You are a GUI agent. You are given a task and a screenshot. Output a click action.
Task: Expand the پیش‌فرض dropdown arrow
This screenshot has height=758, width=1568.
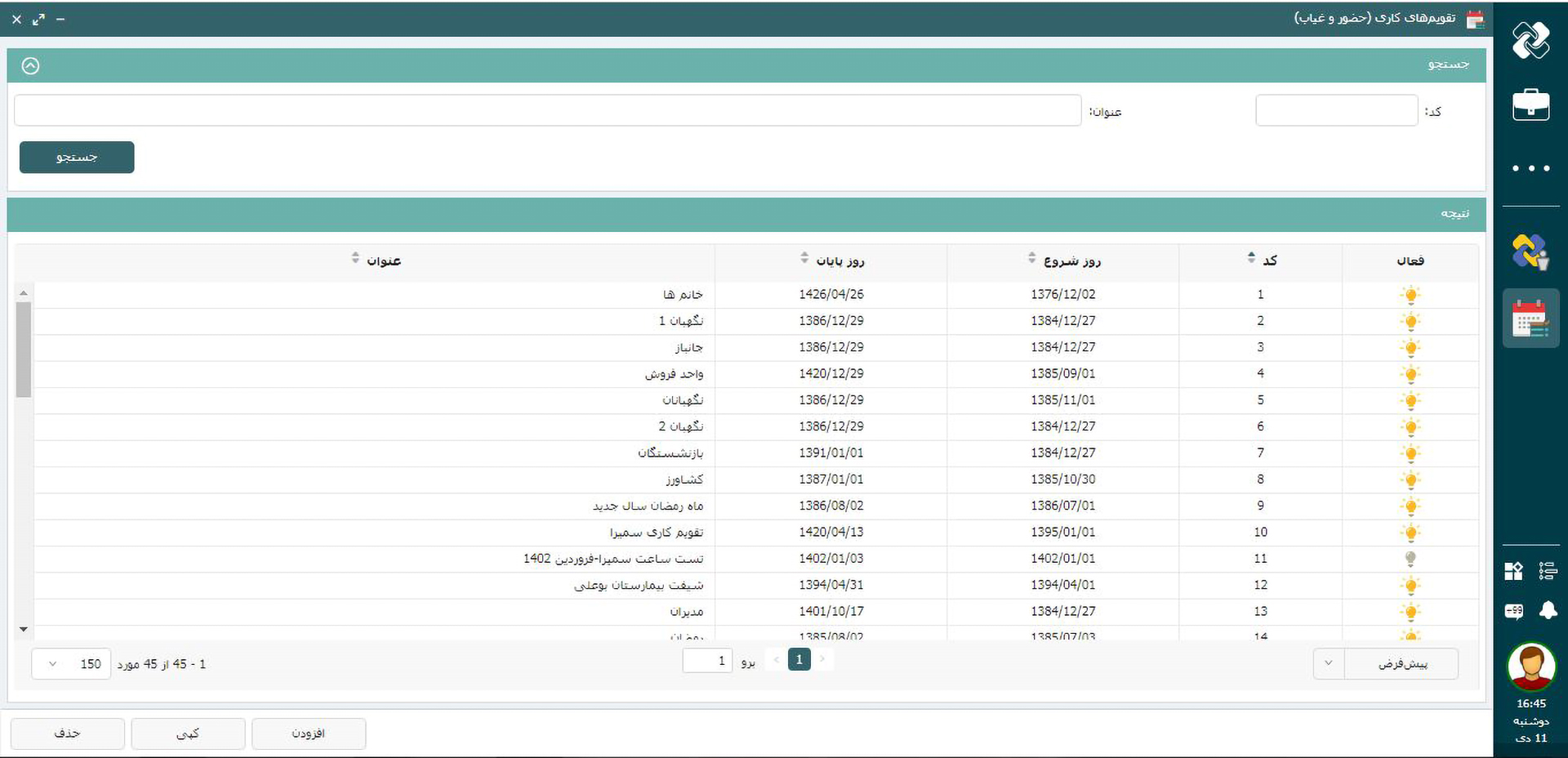pyautogui.click(x=1329, y=663)
